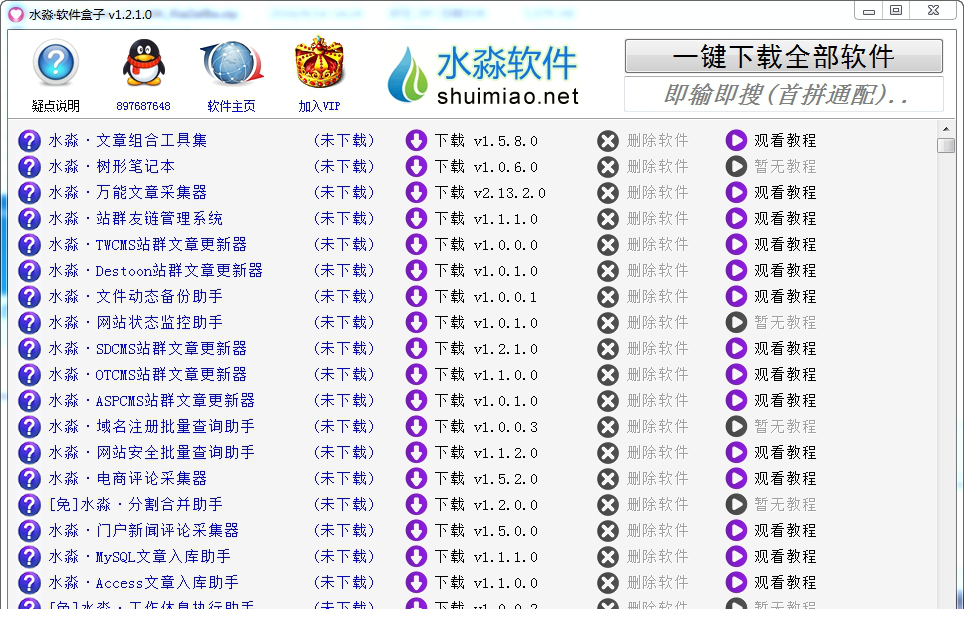Click 观看教程 text for 电商评论采集器
Image resolution: width=964 pixels, height=633 pixels.
tap(785, 479)
